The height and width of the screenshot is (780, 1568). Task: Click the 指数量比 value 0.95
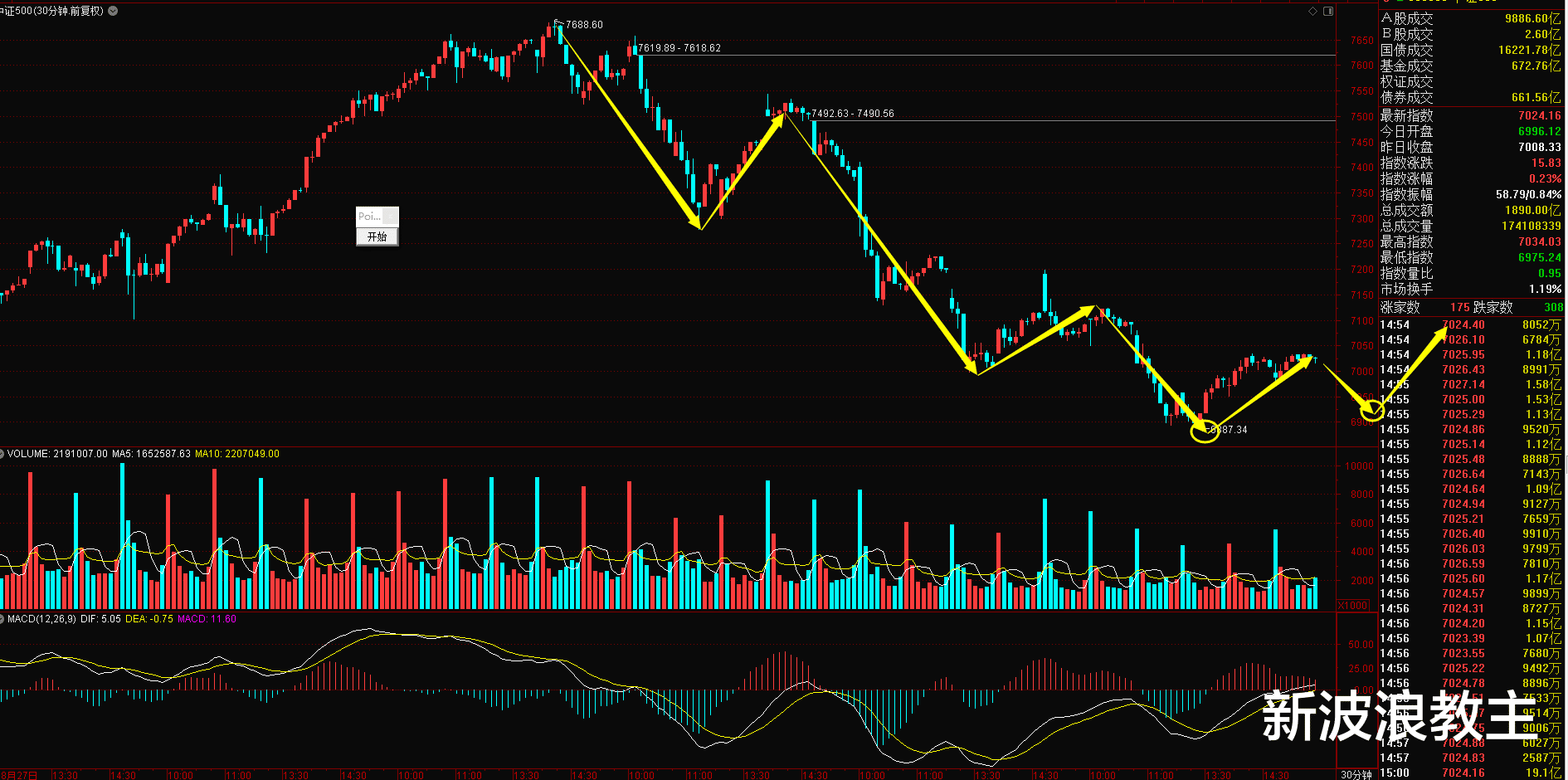(x=1550, y=273)
